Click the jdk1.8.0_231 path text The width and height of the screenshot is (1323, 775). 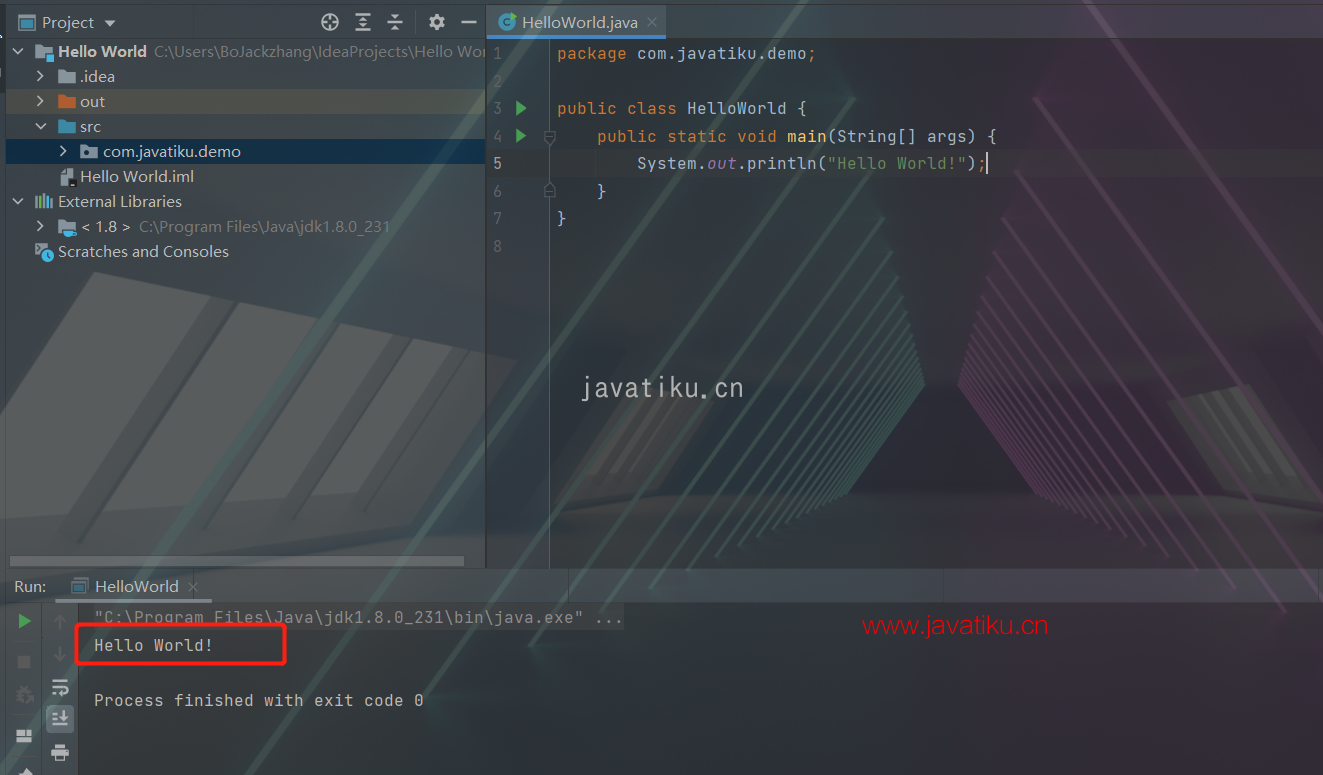point(264,226)
